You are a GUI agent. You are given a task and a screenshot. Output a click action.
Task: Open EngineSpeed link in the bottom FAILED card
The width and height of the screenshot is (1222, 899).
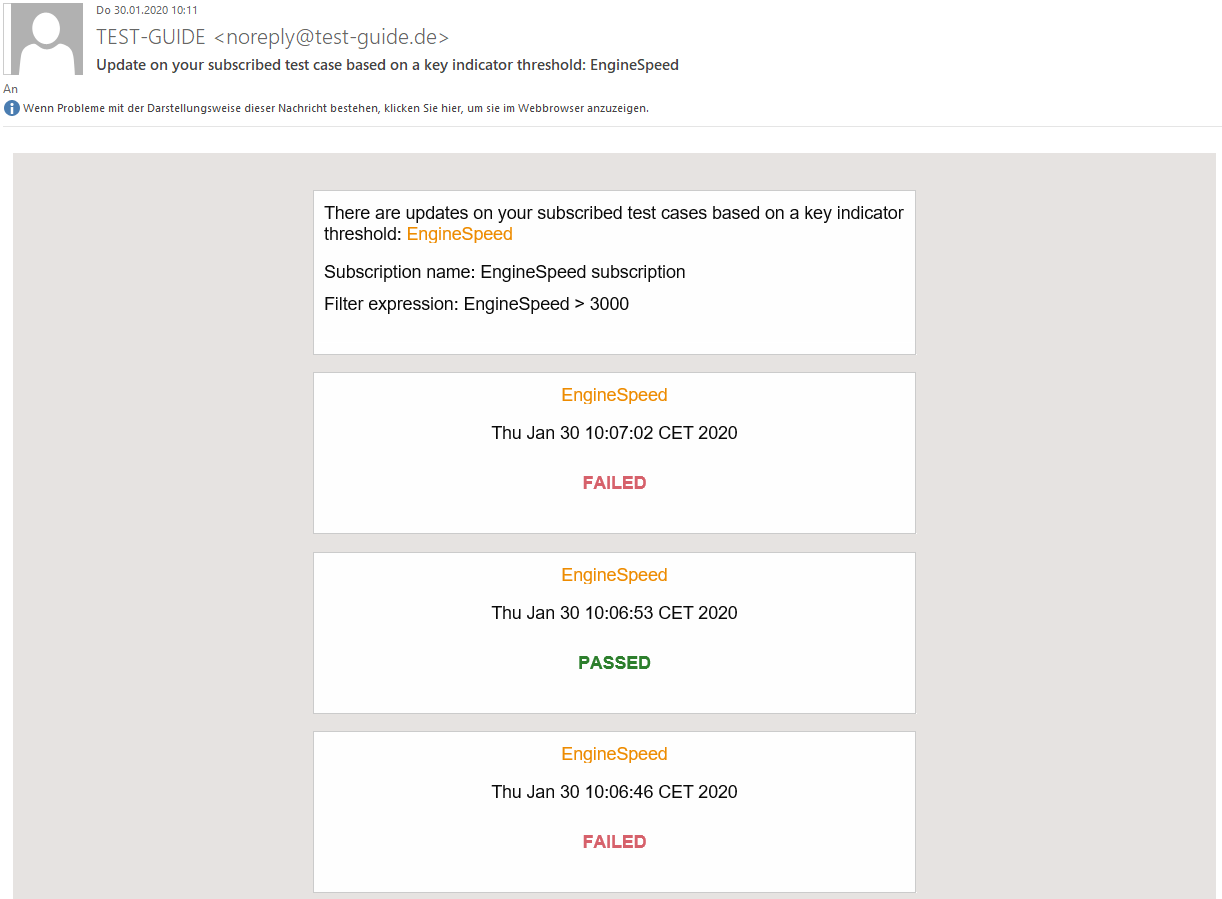point(614,753)
